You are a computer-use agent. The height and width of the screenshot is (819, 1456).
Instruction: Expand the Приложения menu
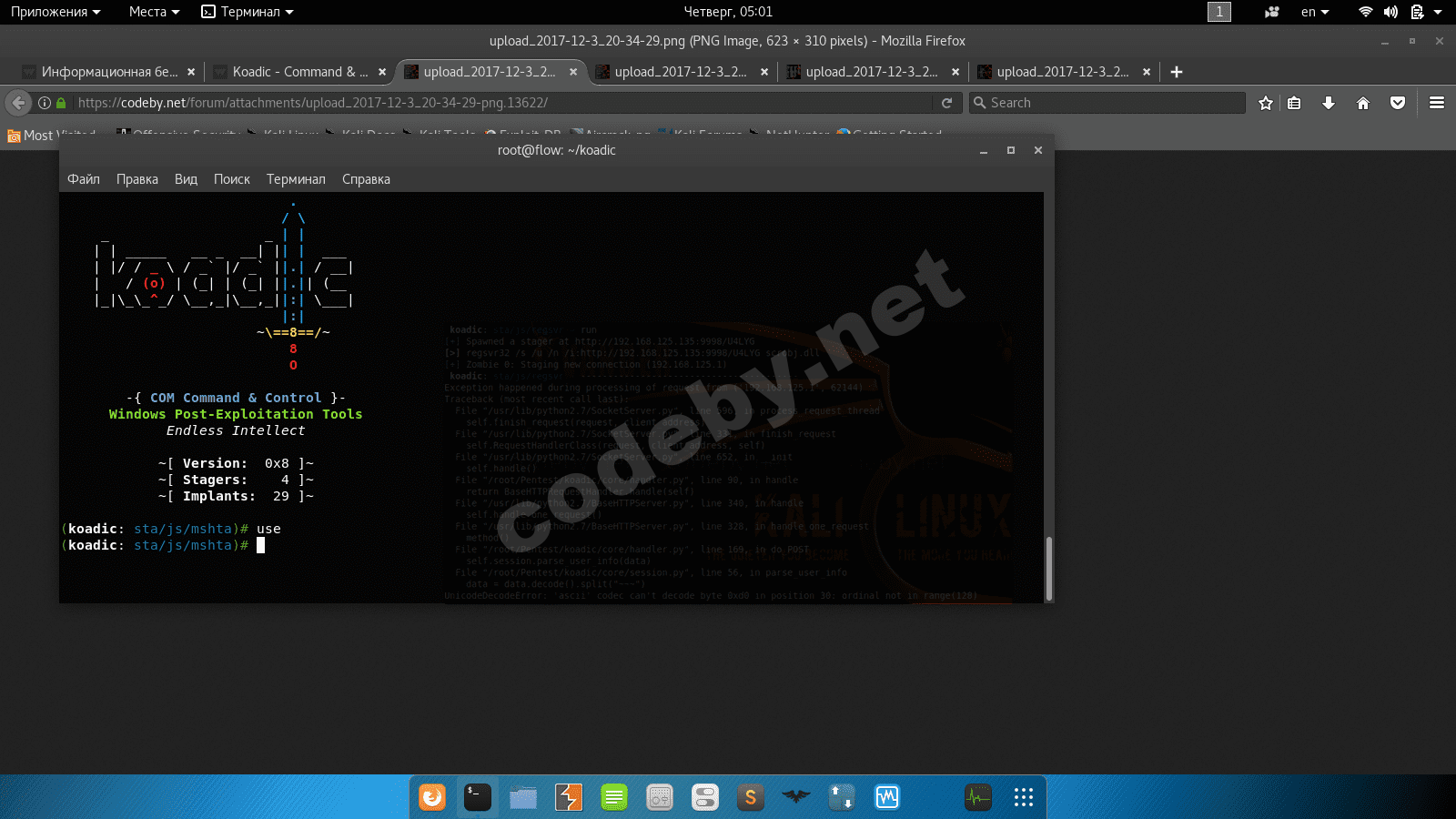[x=56, y=12]
